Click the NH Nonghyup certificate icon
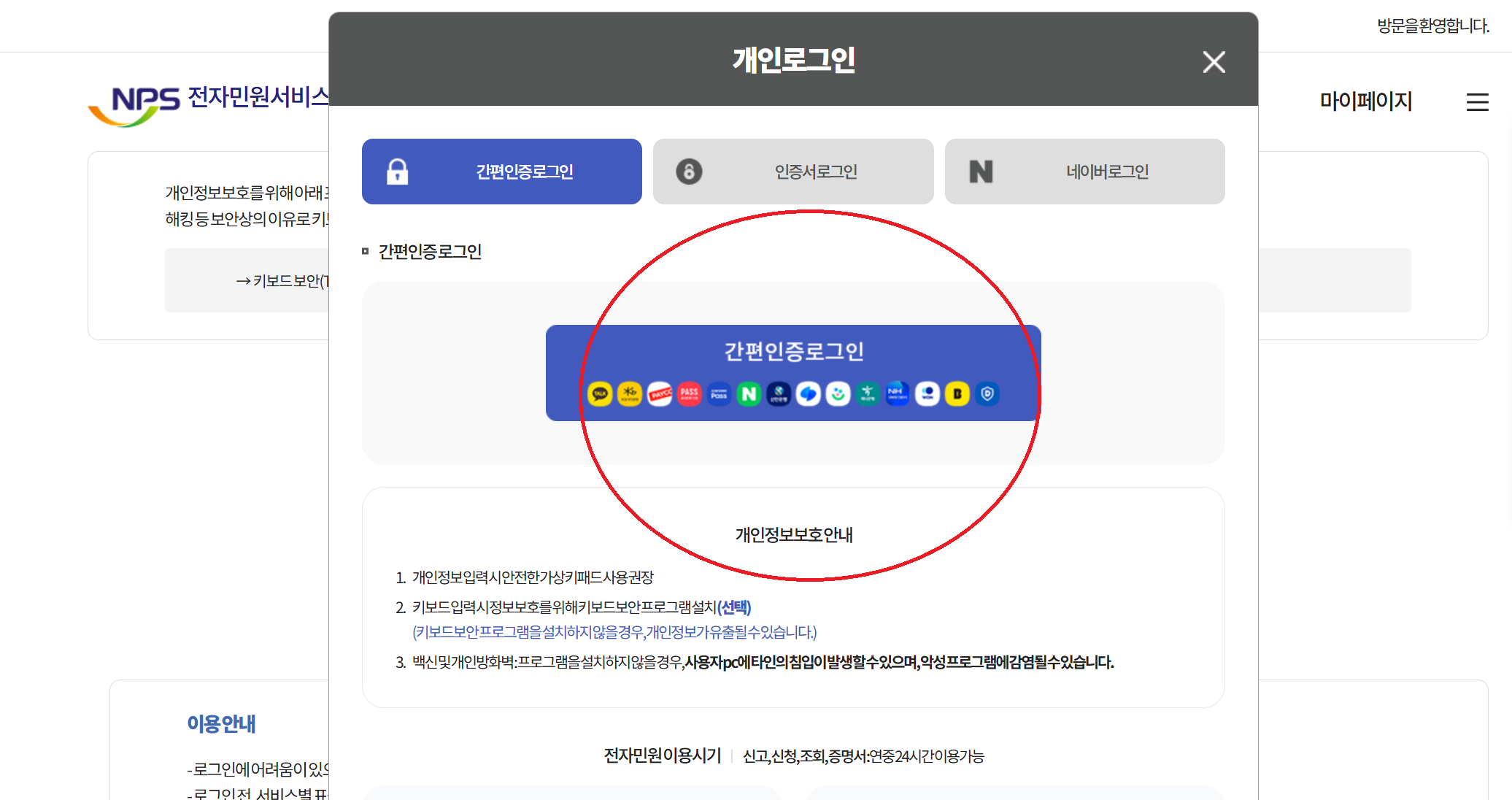Image resolution: width=1512 pixels, height=800 pixels. click(x=898, y=394)
